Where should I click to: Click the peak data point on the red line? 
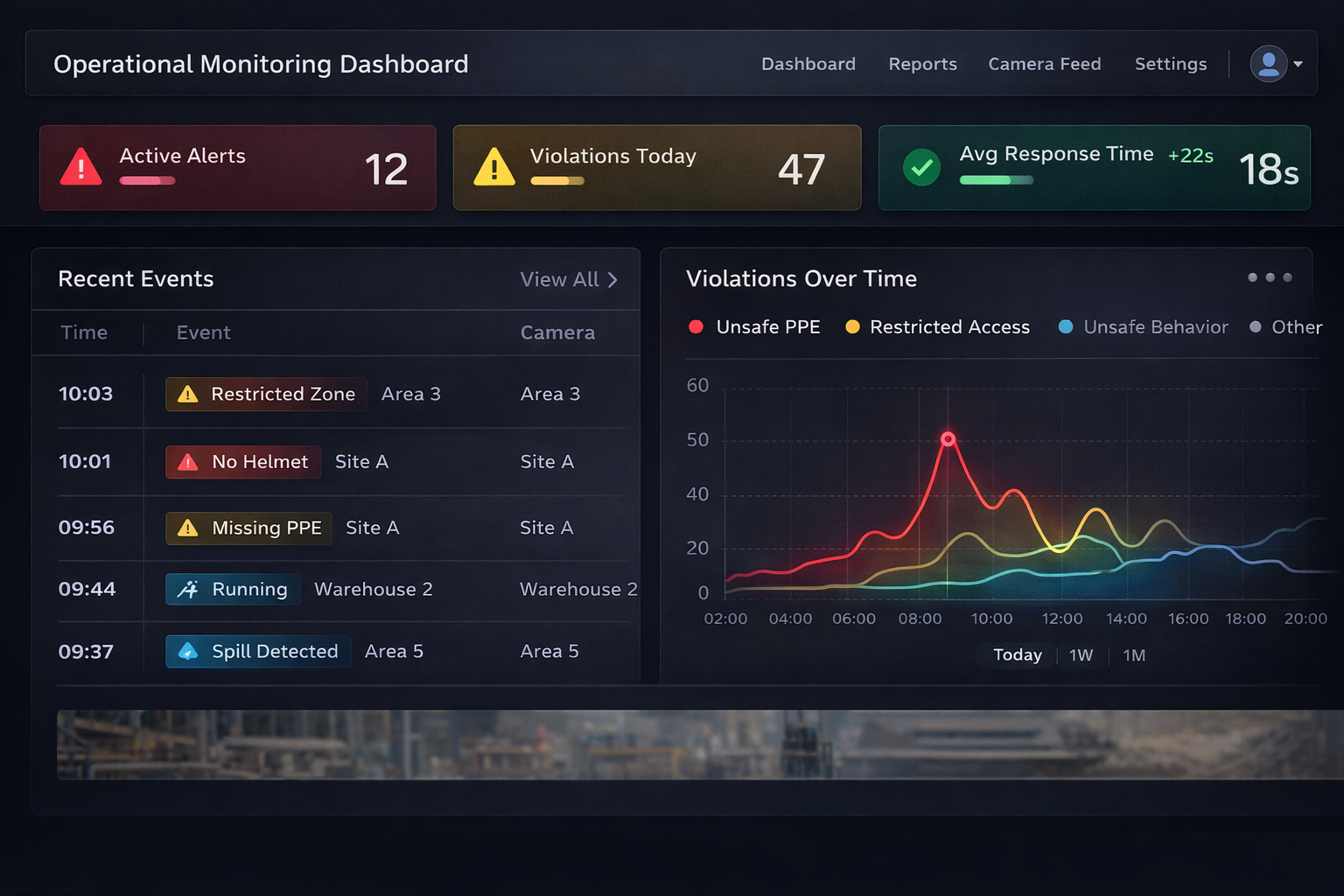pyautogui.click(x=948, y=438)
